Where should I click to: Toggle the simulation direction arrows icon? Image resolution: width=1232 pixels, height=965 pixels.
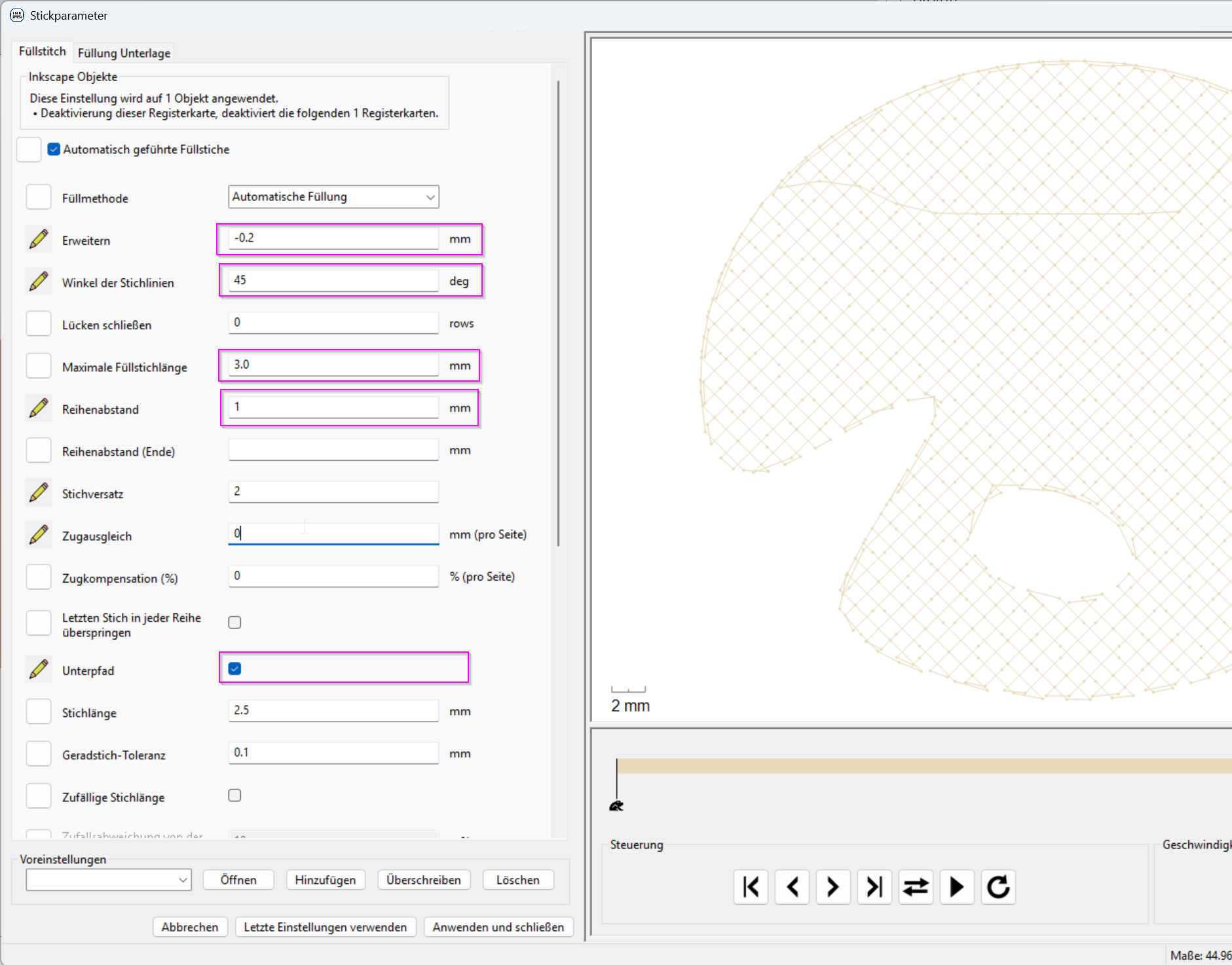[916, 887]
